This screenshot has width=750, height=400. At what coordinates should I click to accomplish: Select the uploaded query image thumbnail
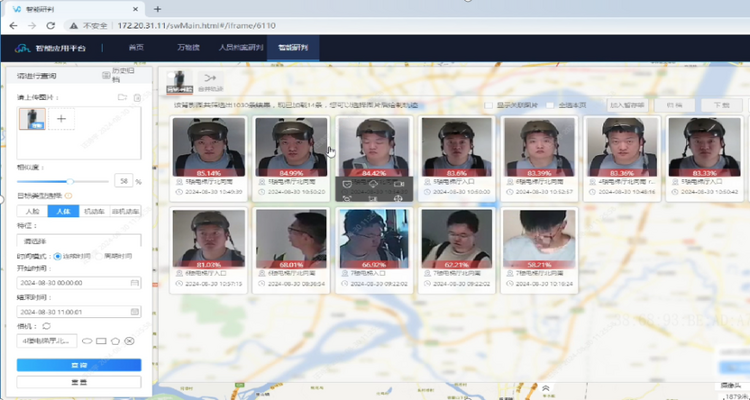pos(33,119)
